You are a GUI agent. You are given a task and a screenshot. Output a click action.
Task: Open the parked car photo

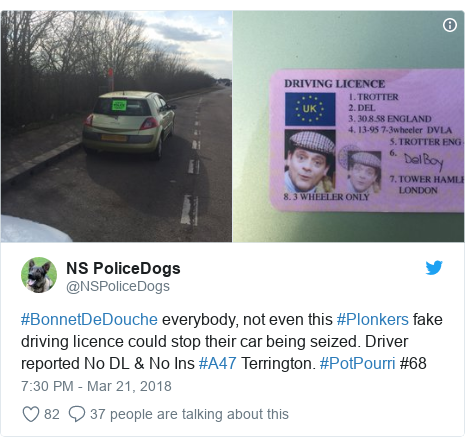(x=116, y=126)
